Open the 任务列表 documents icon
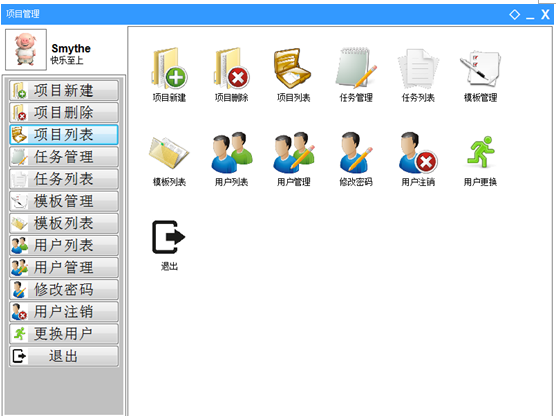 [x=418, y=69]
